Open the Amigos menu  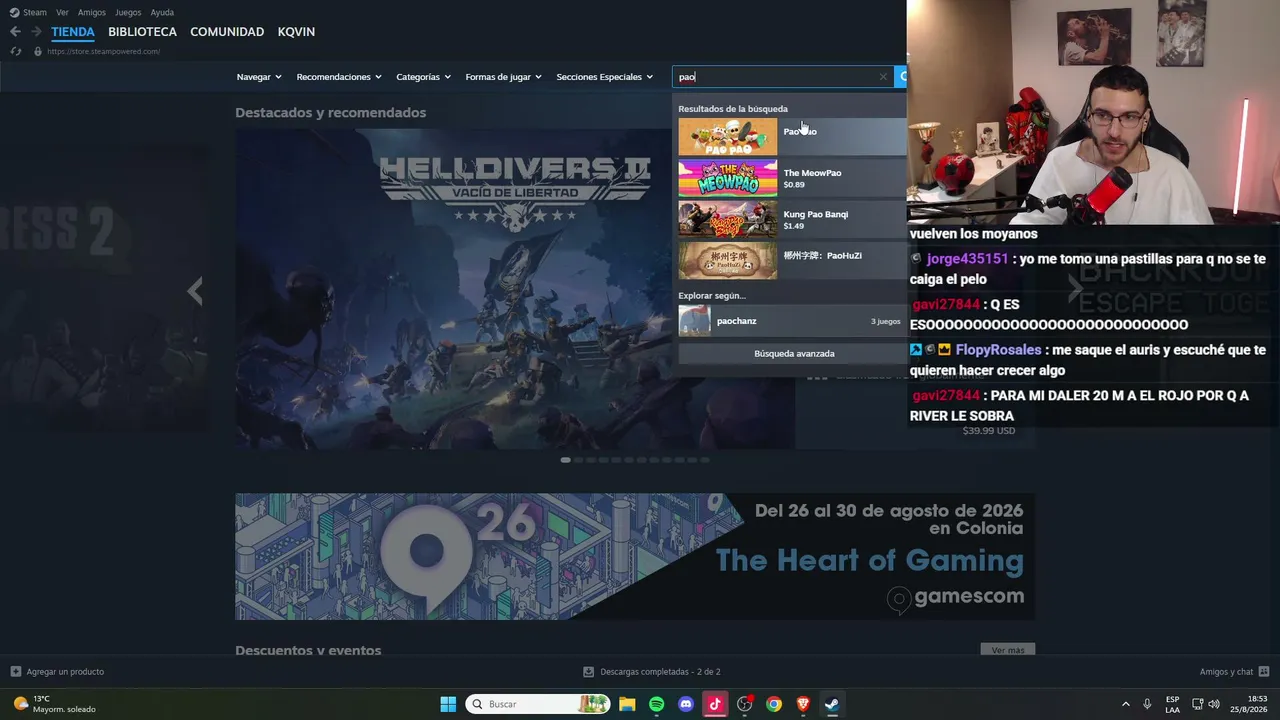[92, 12]
